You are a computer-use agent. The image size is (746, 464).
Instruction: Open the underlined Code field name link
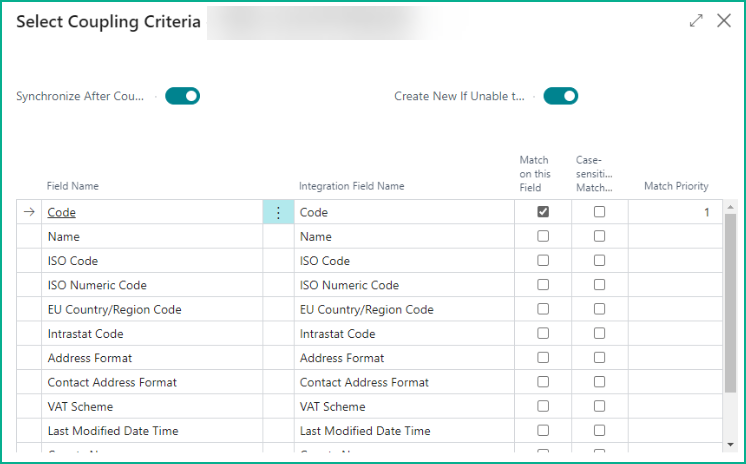click(61, 212)
